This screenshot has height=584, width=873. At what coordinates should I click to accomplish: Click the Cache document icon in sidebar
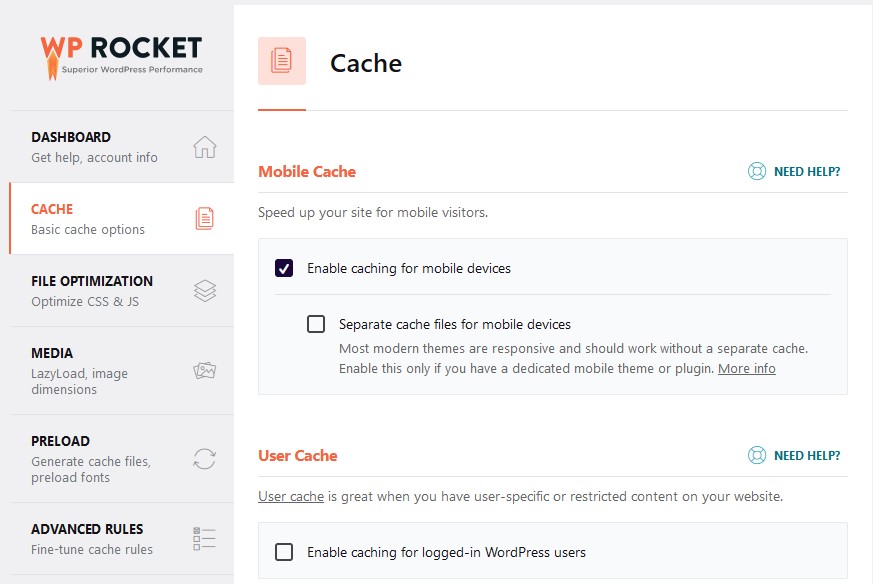(x=204, y=218)
